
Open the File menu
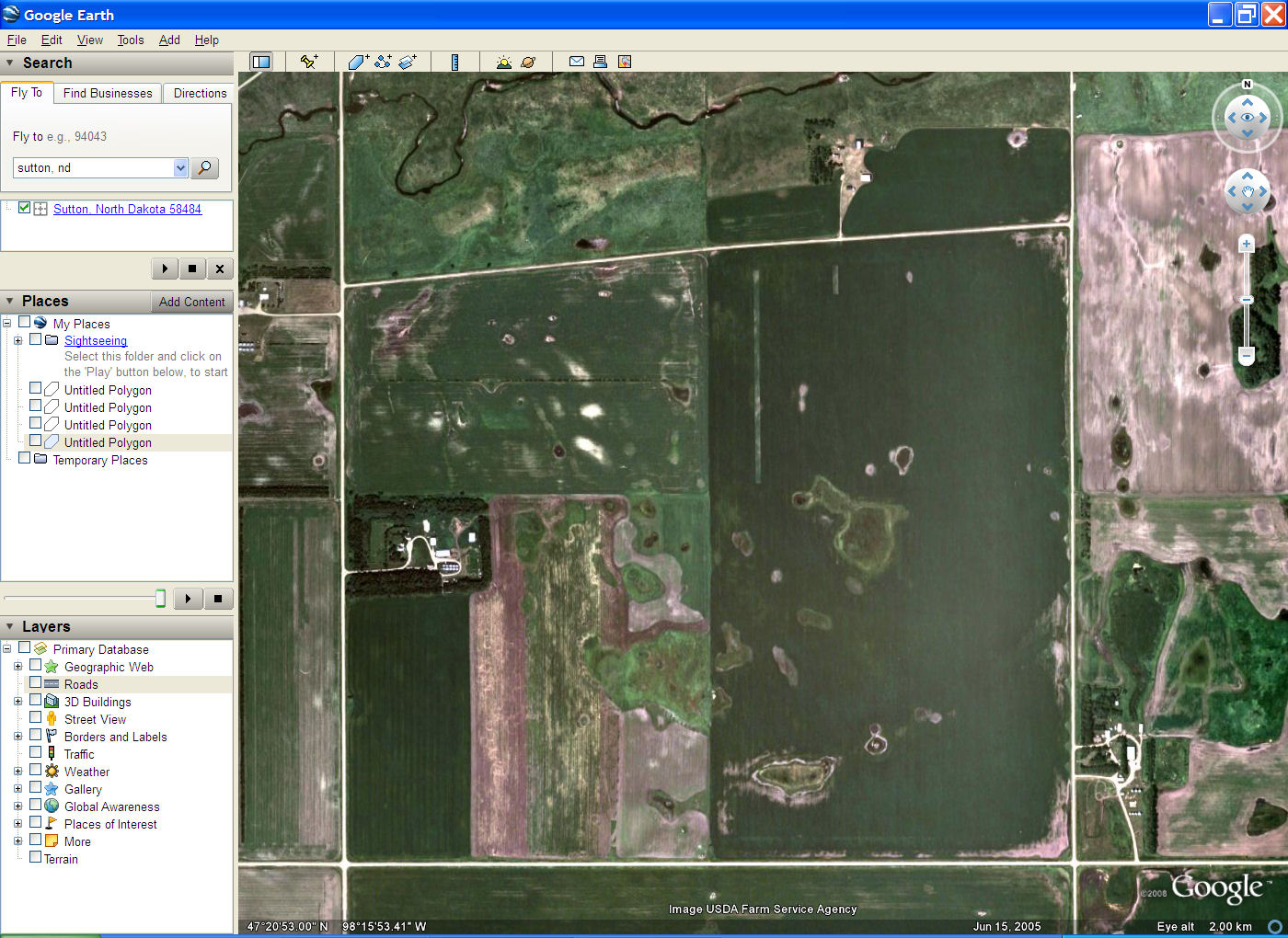17,40
